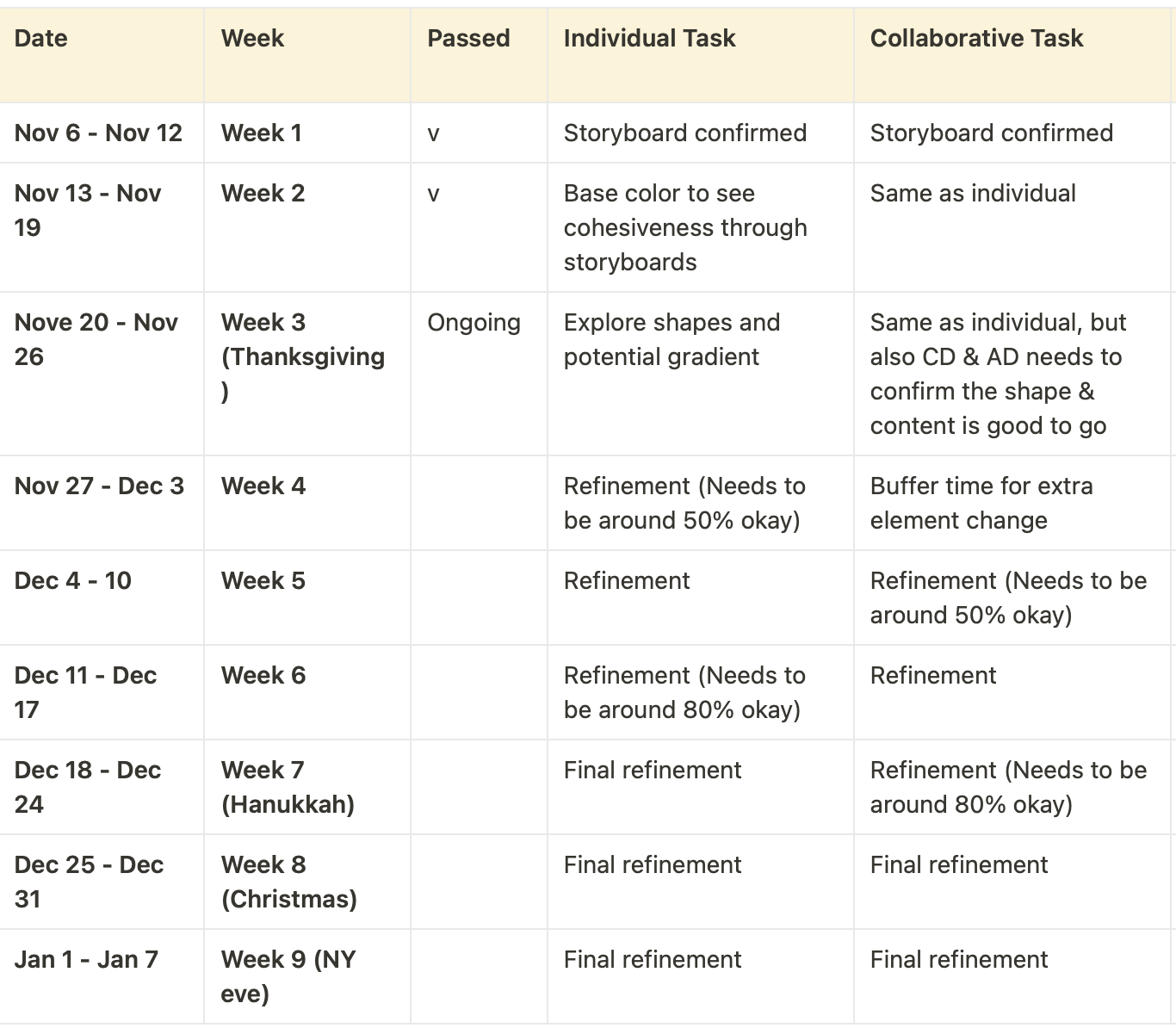Click the Base color to see cohesiveness cell
Image resolution: width=1176 pixels, height=1028 pixels.
pyautogui.click(x=701, y=227)
